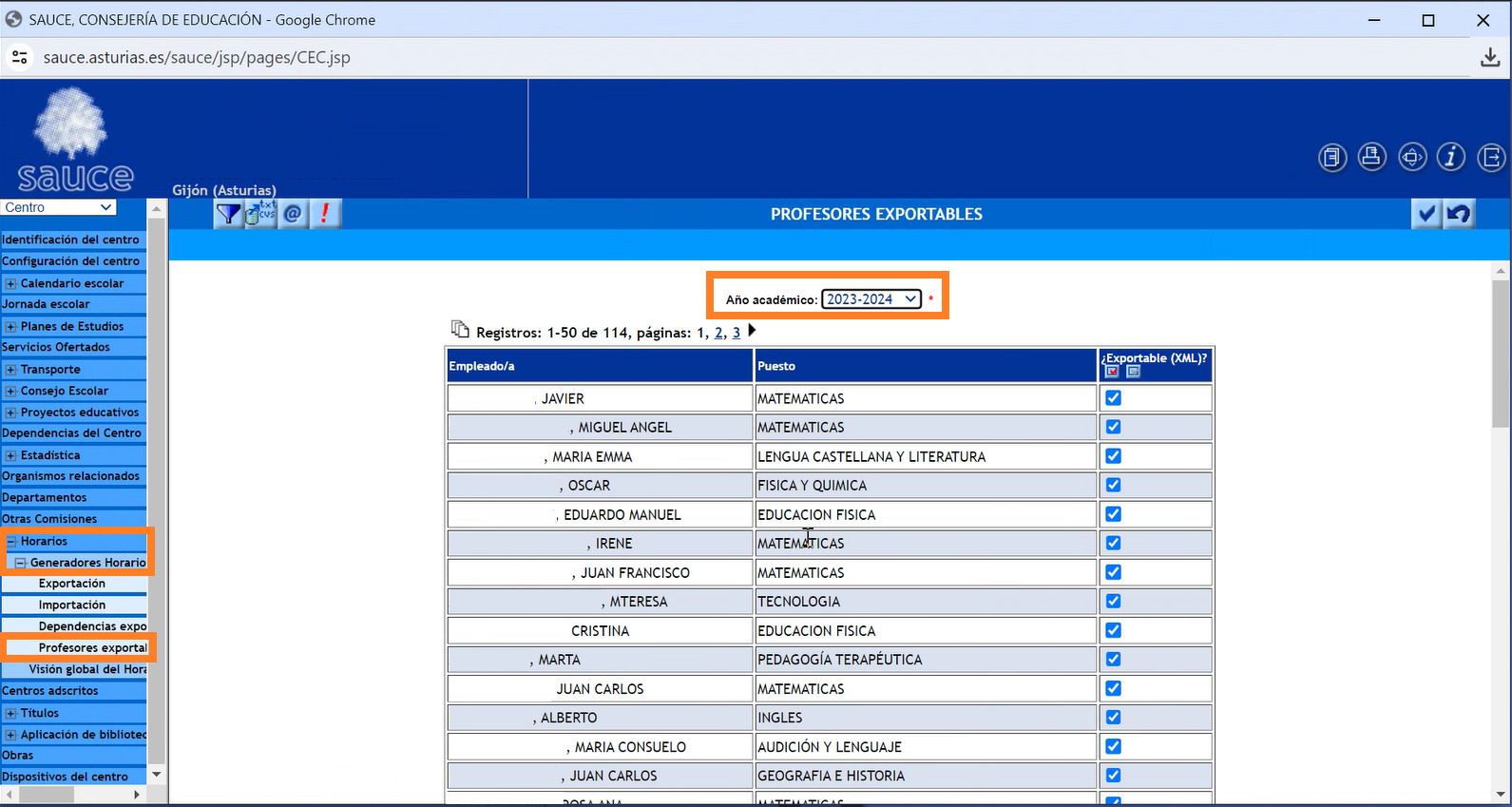Open Chrome site information icon
This screenshot has height=807, width=1512.
(x=19, y=57)
